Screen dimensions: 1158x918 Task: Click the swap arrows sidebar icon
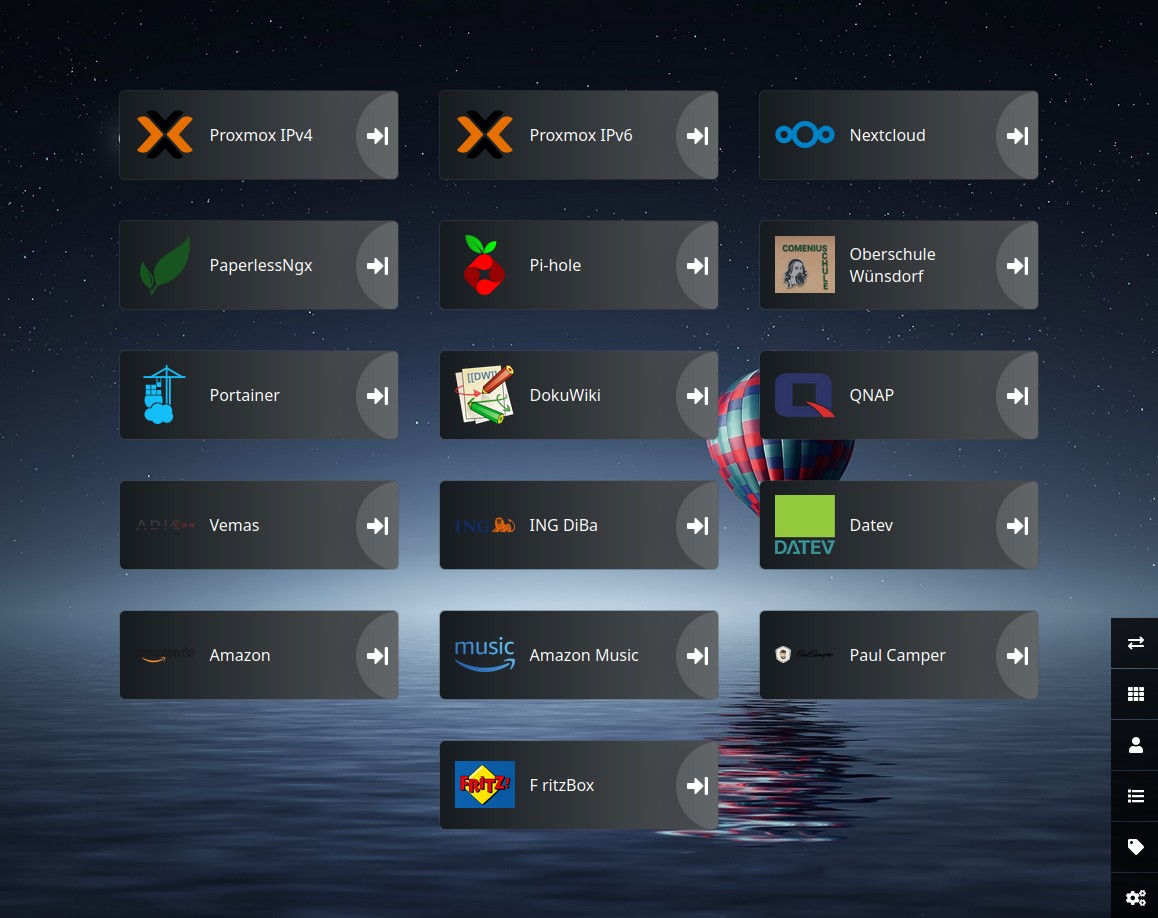(x=1135, y=643)
